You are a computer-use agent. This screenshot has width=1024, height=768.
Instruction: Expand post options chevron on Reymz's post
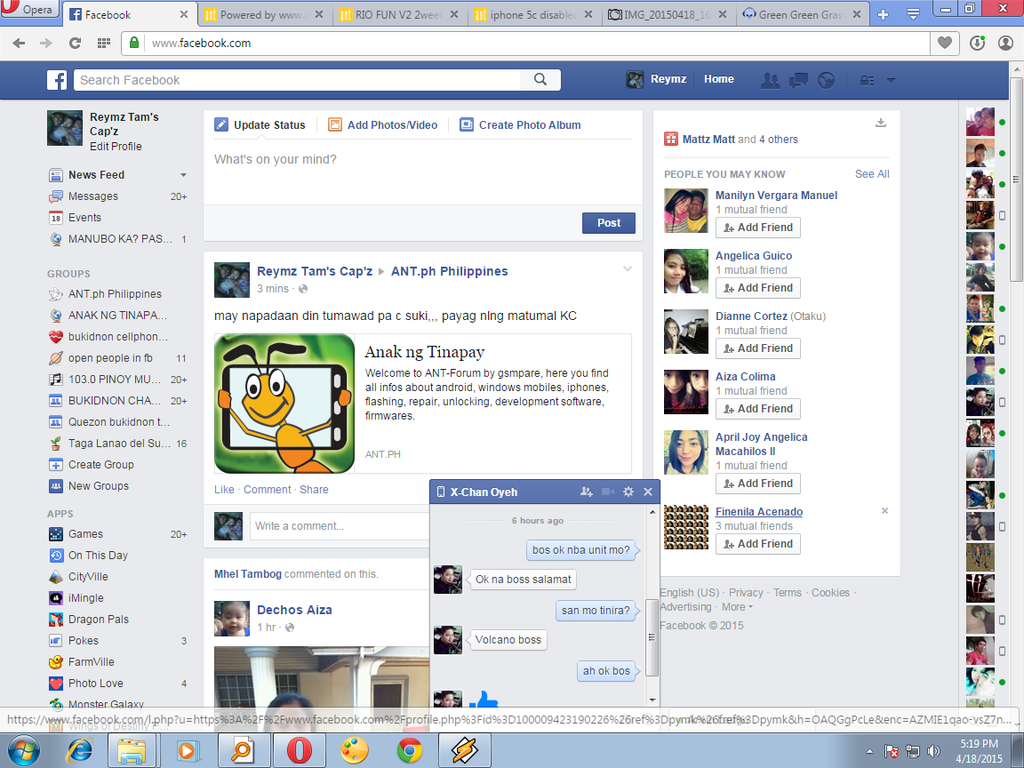coord(627,269)
